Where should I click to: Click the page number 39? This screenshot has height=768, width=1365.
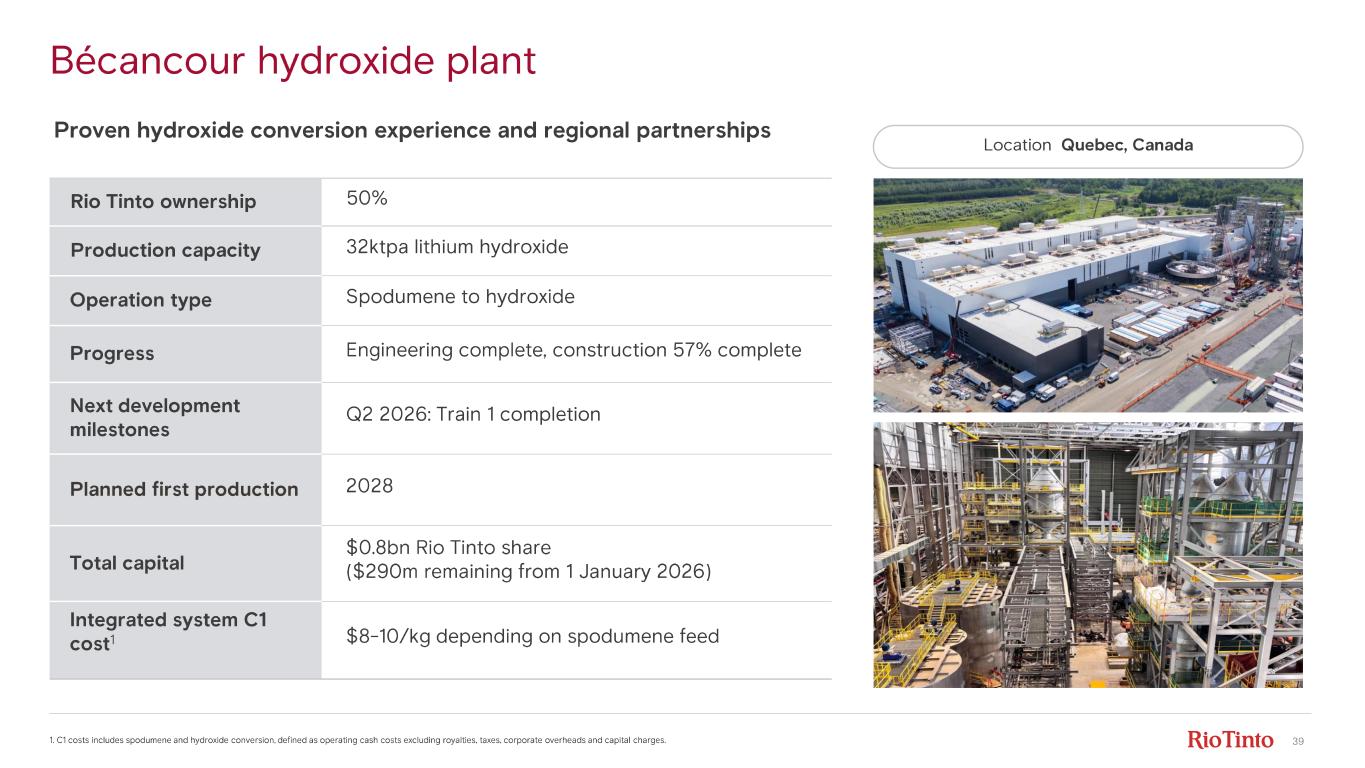pos(1298,741)
